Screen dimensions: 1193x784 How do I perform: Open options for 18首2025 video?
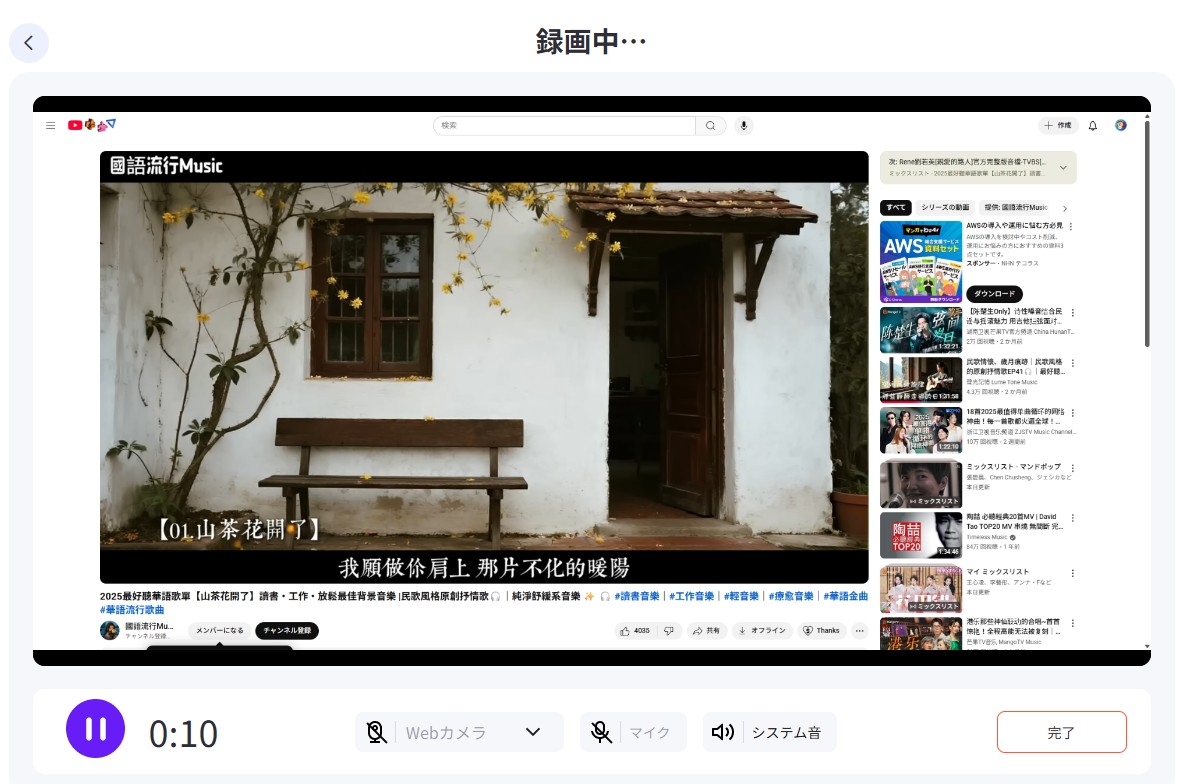1073,413
